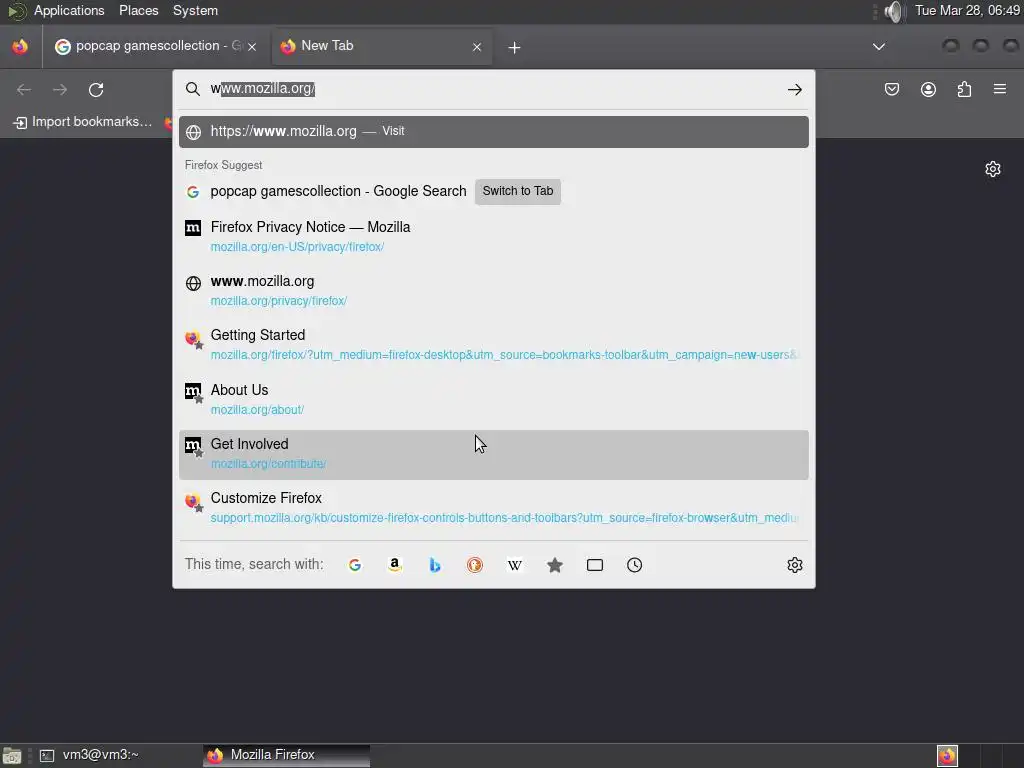Select the www.mozilla.org privacy/firefox suggestion
This screenshot has height=768, width=1024.
tap(494, 291)
